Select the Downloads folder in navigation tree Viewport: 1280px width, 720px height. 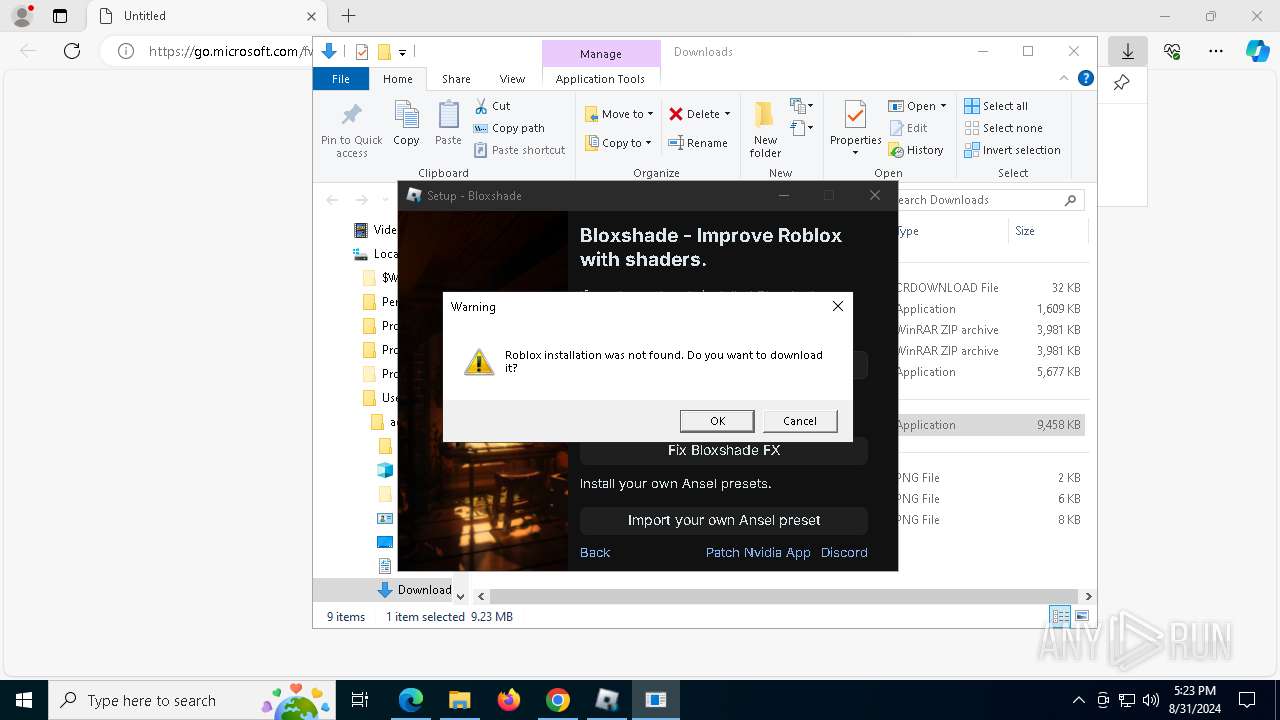click(415, 590)
